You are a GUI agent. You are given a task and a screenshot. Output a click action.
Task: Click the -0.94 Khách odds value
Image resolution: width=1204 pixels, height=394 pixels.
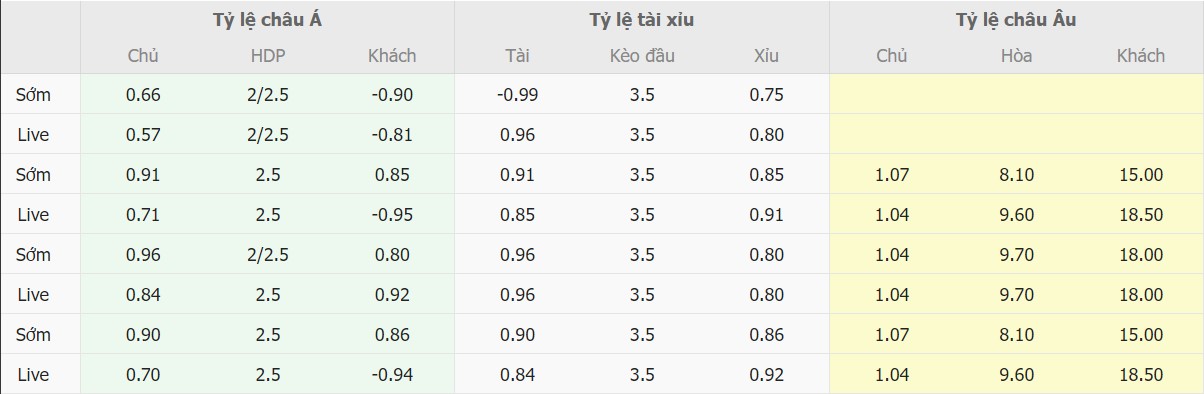click(392, 375)
